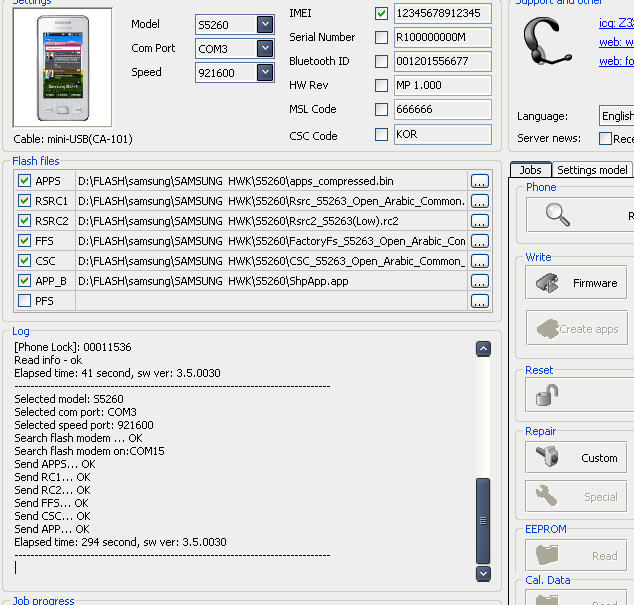
Task: Click the CSC Code input field
Action: pyautogui.click(x=442, y=134)
